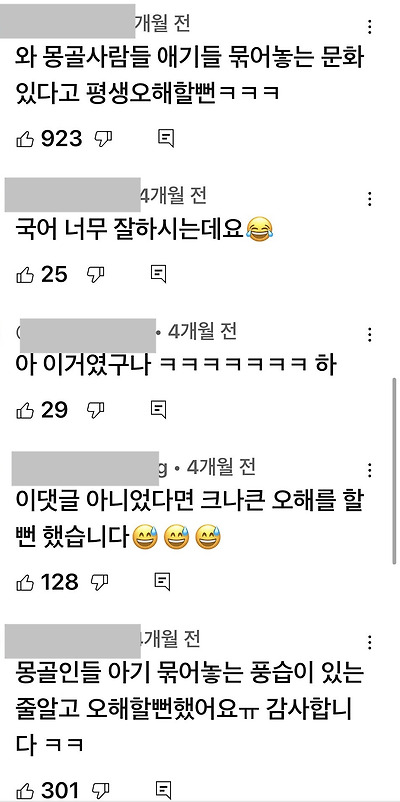Open reply box for 아 이거였구나 comment
400x802 pixels.
tap(159, 409)
